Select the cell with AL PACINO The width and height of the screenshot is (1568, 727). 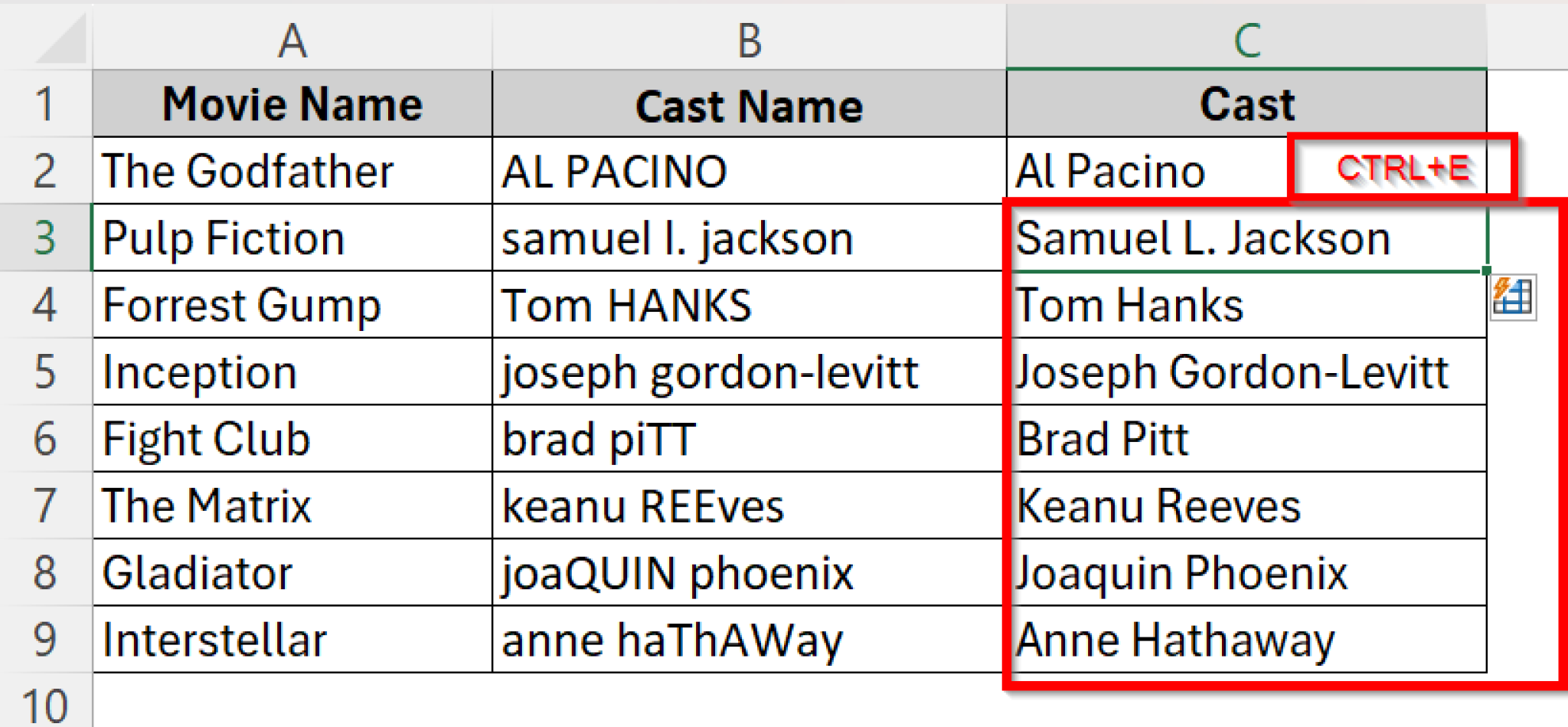click(x=749, y=171)
